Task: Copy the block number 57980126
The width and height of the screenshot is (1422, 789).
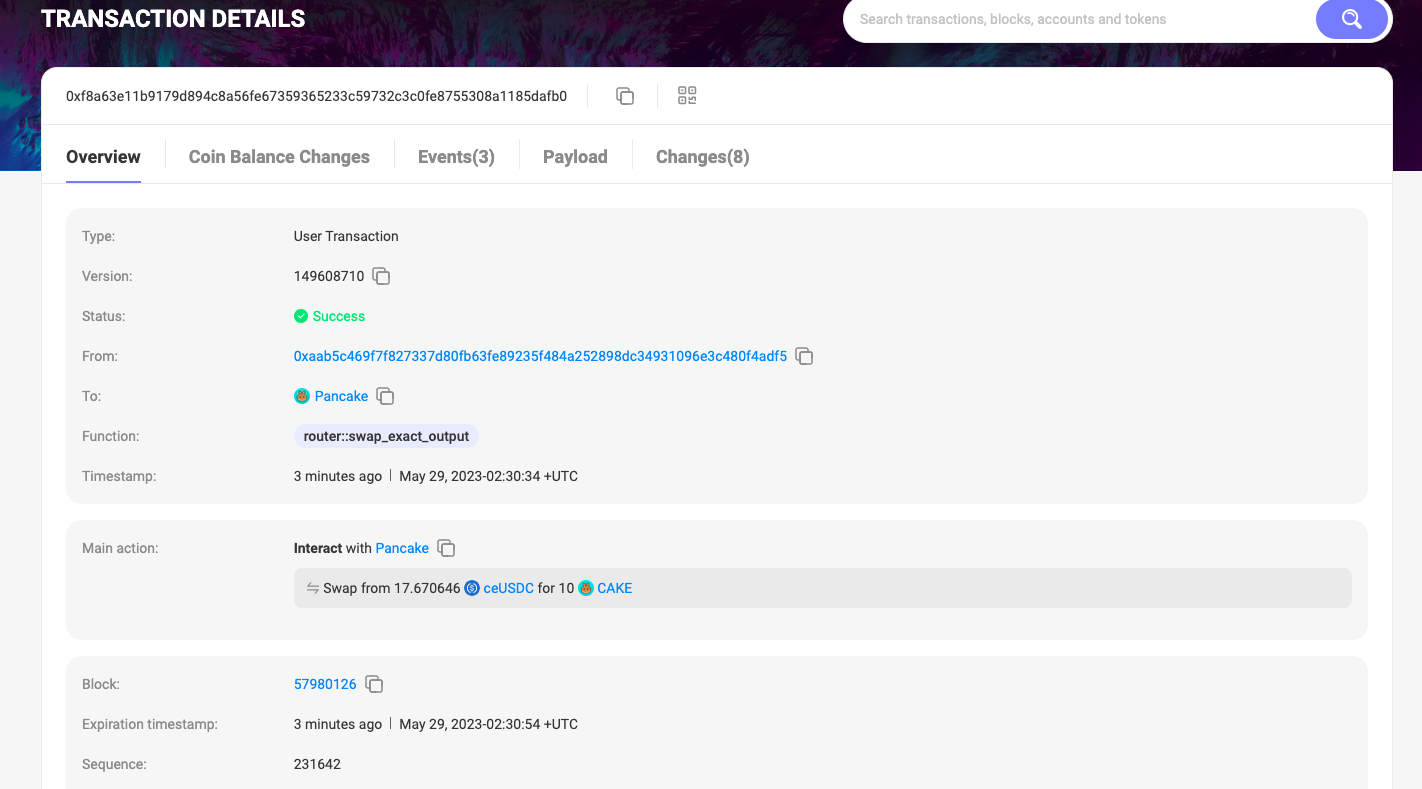Action: (374, 684)
